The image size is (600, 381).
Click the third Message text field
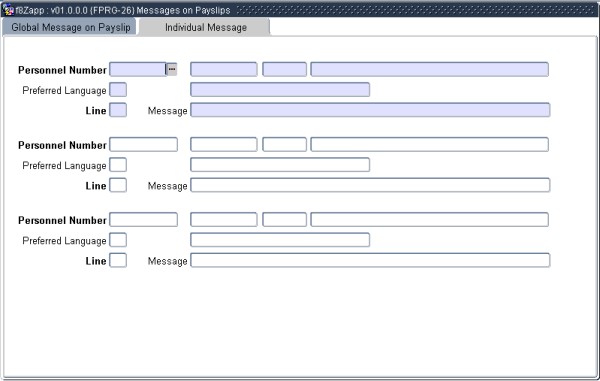[370, 260]
